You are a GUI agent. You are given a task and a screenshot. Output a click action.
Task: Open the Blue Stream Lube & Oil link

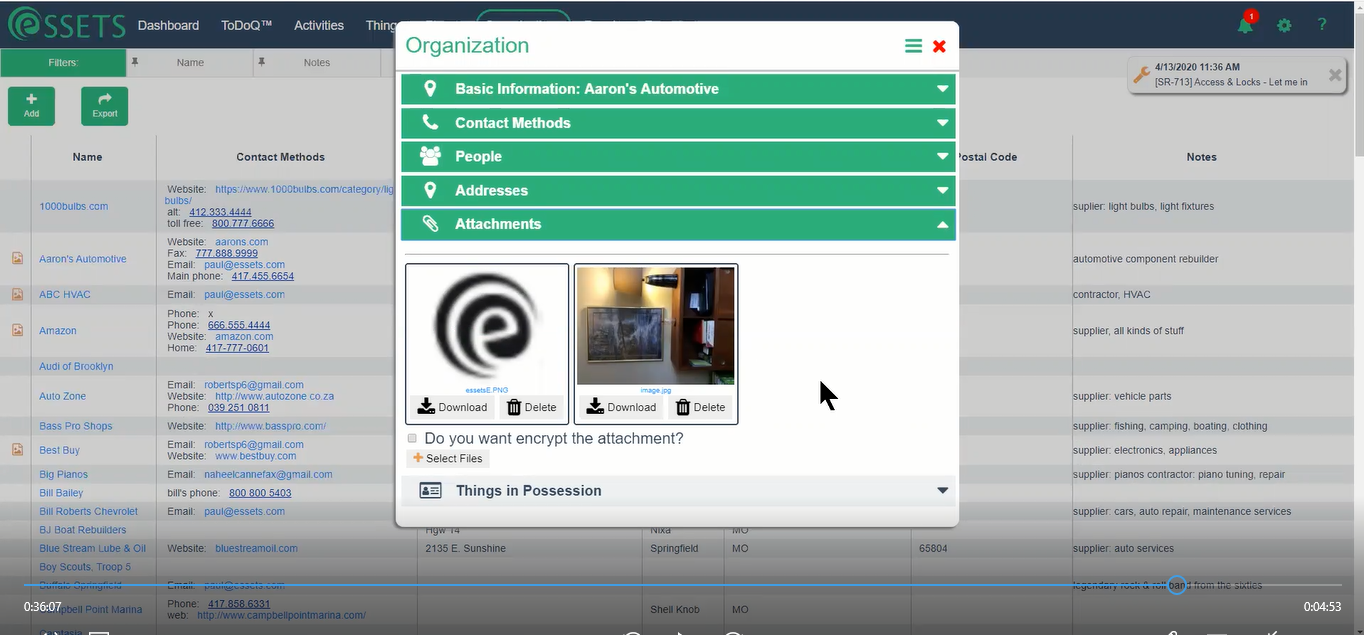point(93,548)
